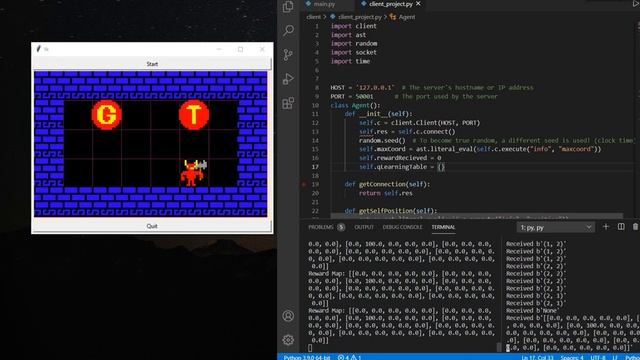Click the tk feather icon in title bar

pyautogui.click(x=39, y=49)
